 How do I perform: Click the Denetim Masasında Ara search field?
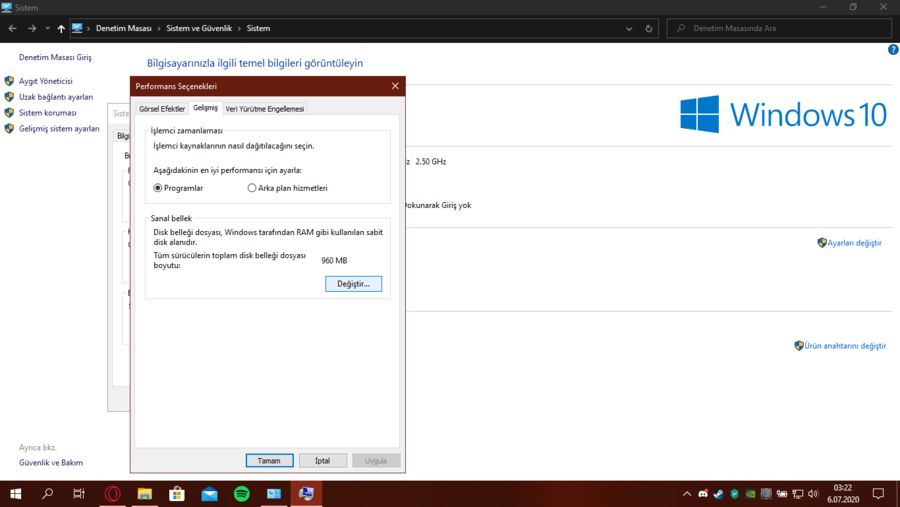[x=779, y=28]
